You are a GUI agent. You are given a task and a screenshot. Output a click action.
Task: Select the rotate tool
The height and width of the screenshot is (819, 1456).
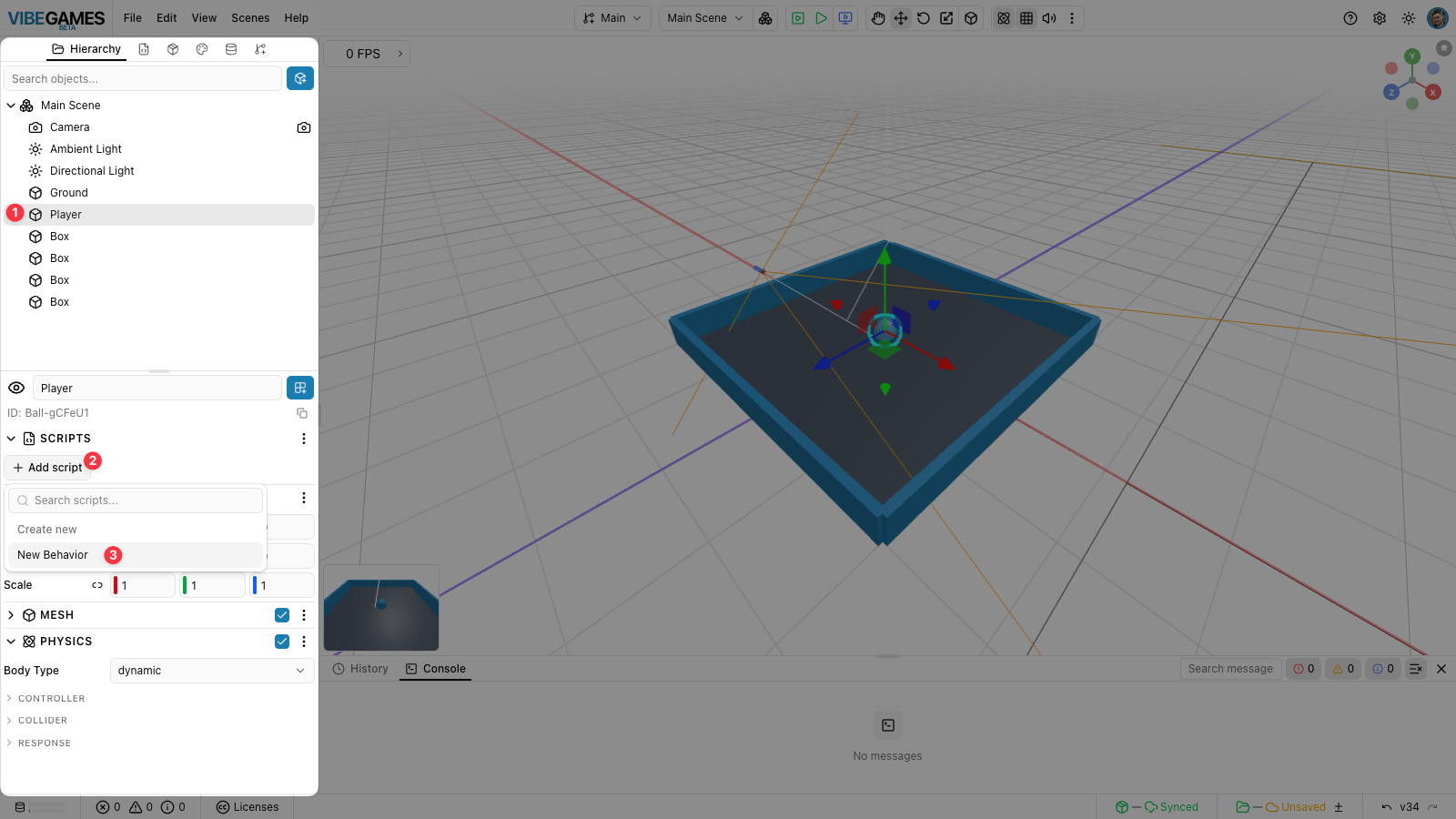pyautogui.click(x=924, y=18)
